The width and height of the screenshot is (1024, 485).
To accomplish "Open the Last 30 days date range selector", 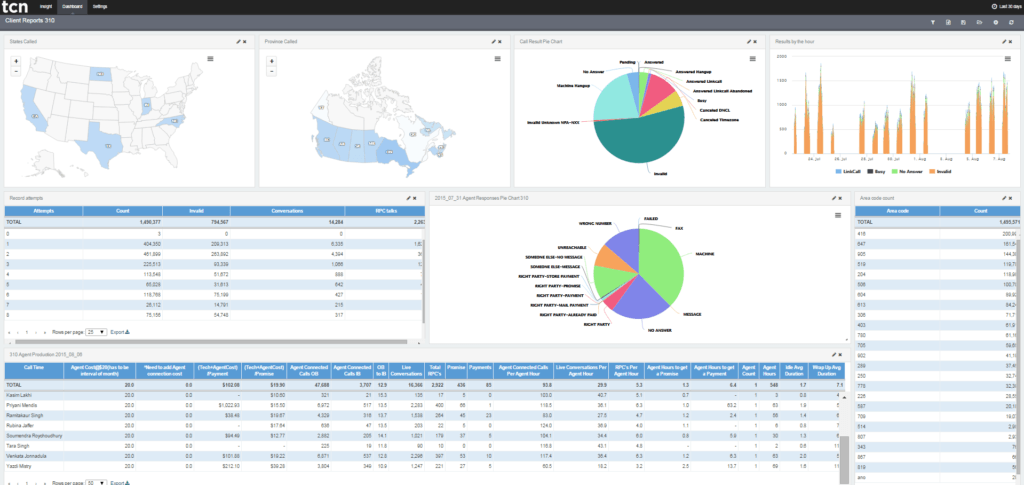I will (x=1006, y=6).
